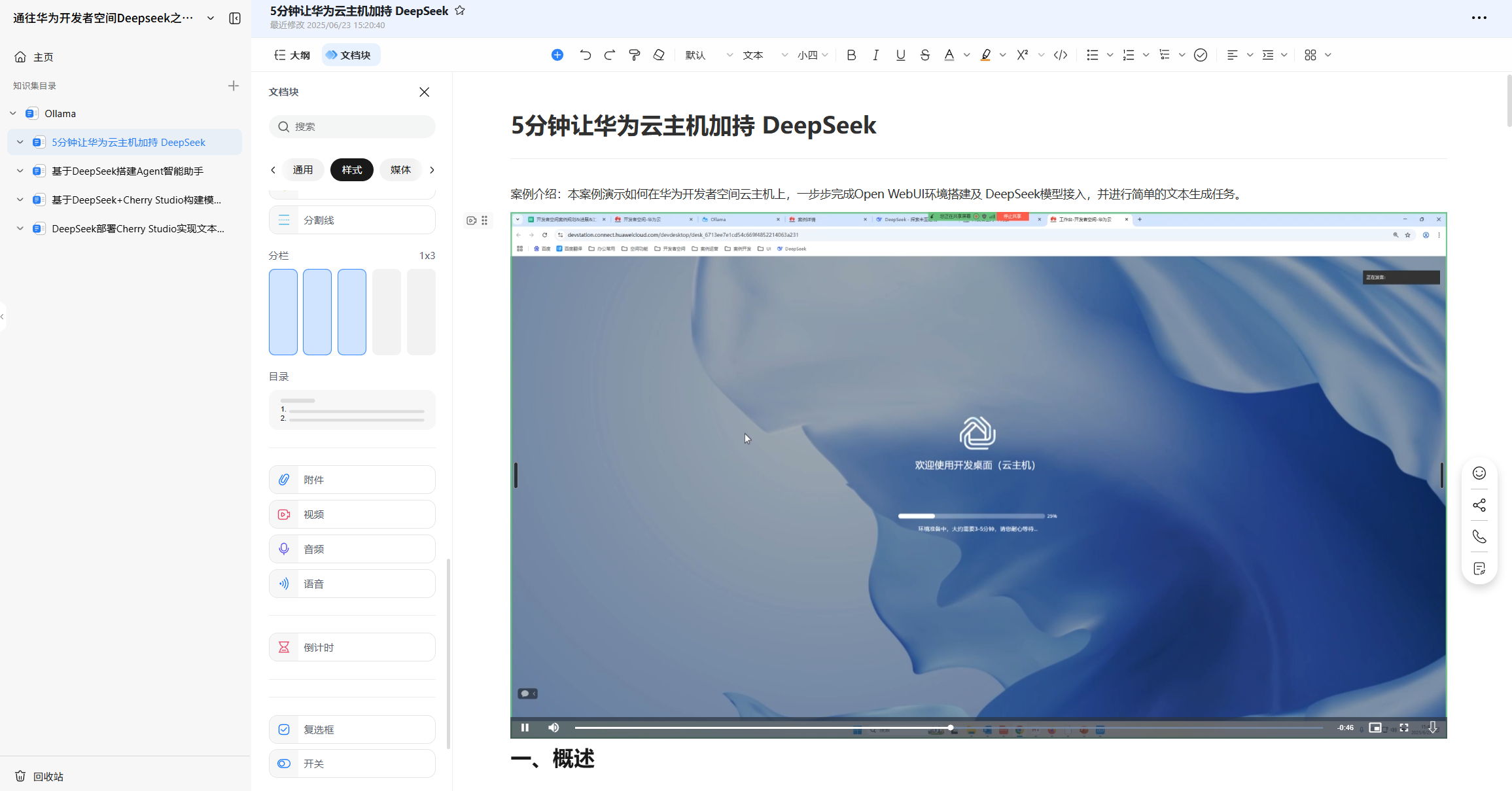Click the video progress slider handle
This screenshot has width=1512, height=791.
pyautogui.click(x=950, y=728)
